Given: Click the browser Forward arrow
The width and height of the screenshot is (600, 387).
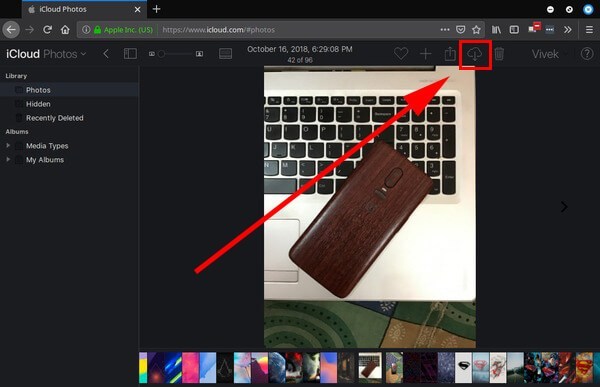Looking at the screenshot, I should pyautogui.click(x=29, y=29).
